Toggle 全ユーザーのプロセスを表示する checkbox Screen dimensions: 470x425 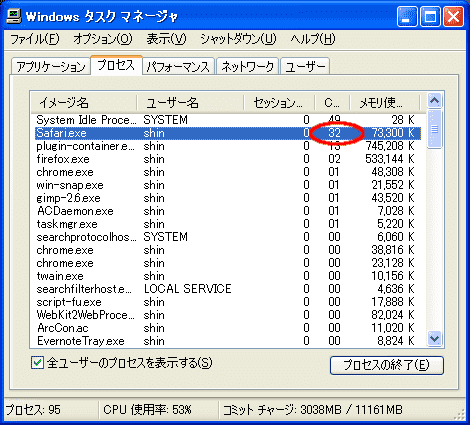pos(38,363)
